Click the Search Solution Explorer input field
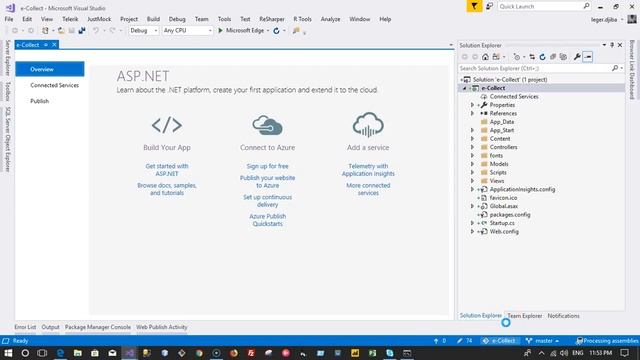This screenshot has width=640, height=360. 535,69
